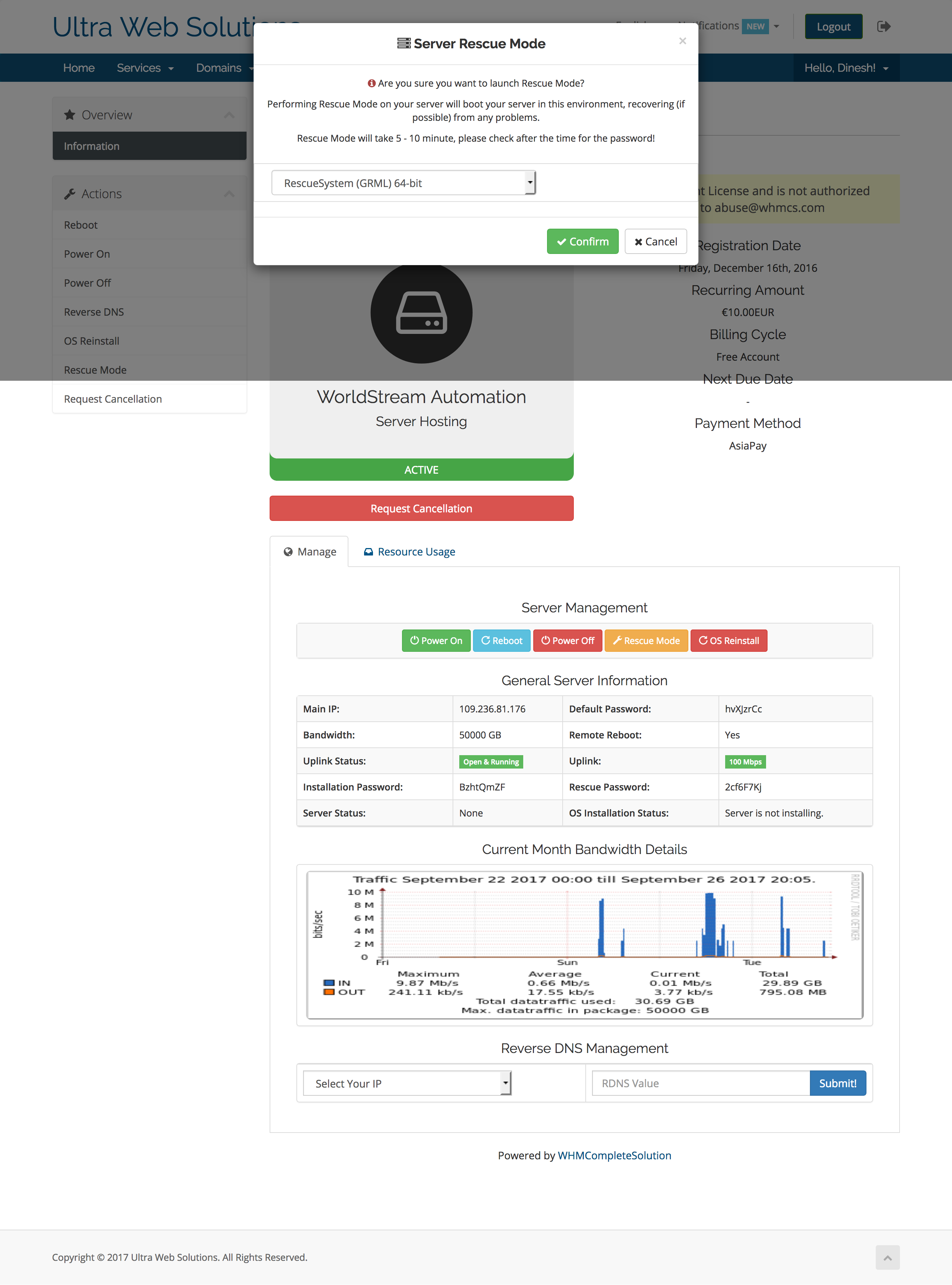Open the WHMCompleteSolution link

(x=614, y=1155)
